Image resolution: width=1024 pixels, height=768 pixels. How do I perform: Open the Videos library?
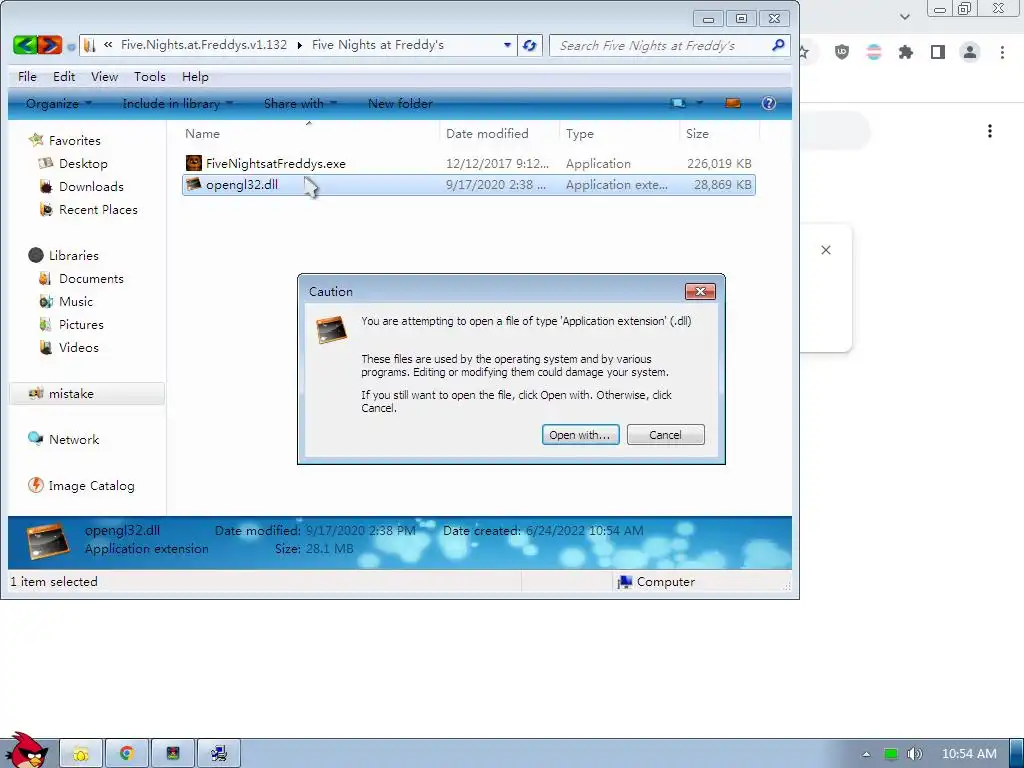pyautogui.click(x=69, y=347)
